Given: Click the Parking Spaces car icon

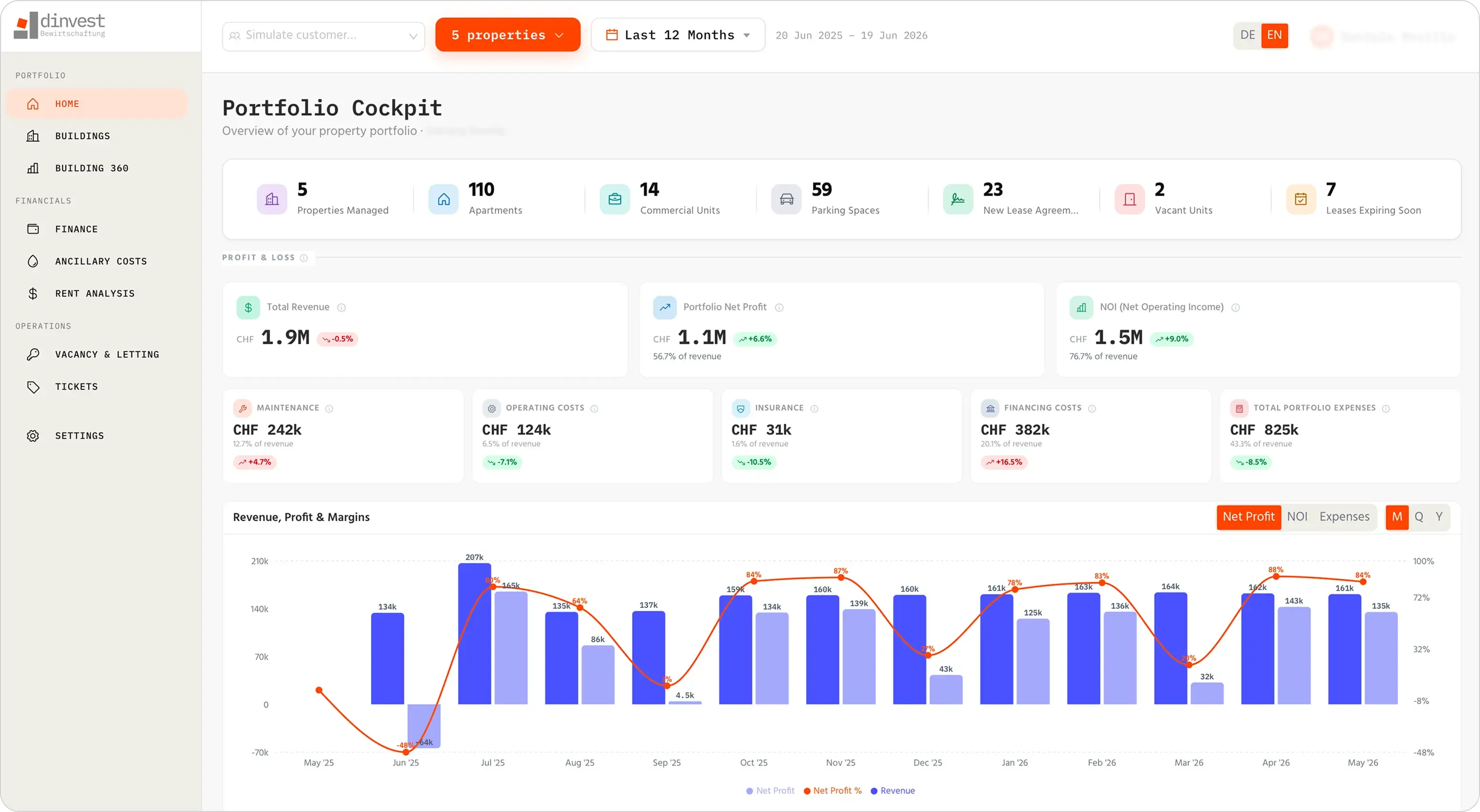Looking at the screenshot, I should (x=787, y=199).
